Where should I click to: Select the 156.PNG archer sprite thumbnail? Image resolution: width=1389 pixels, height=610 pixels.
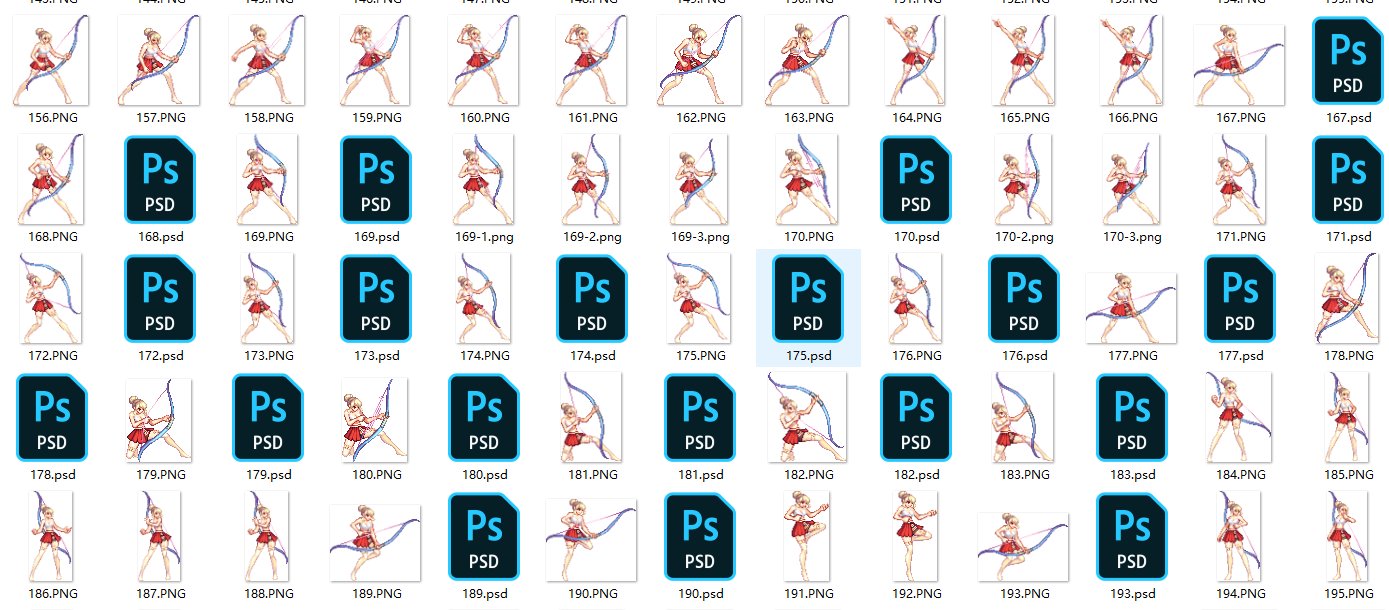[52, 62]
